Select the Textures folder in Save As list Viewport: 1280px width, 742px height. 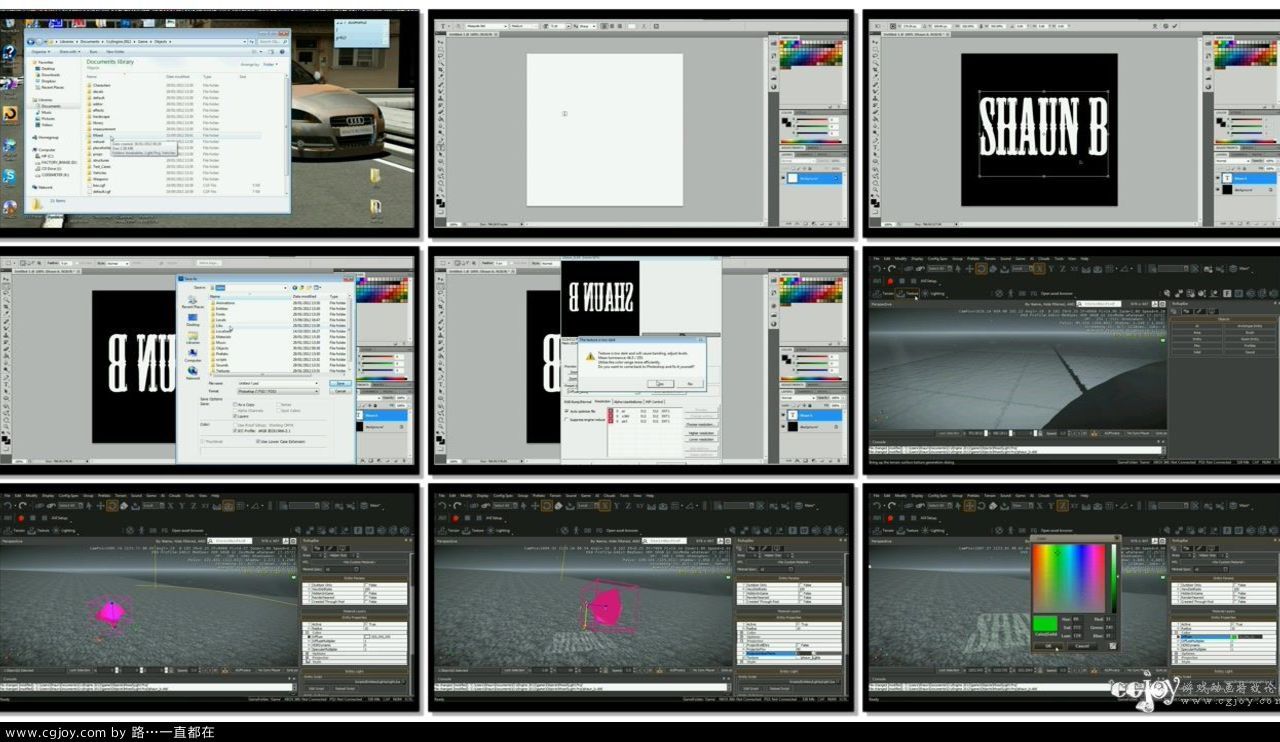(x=222, y=371)
